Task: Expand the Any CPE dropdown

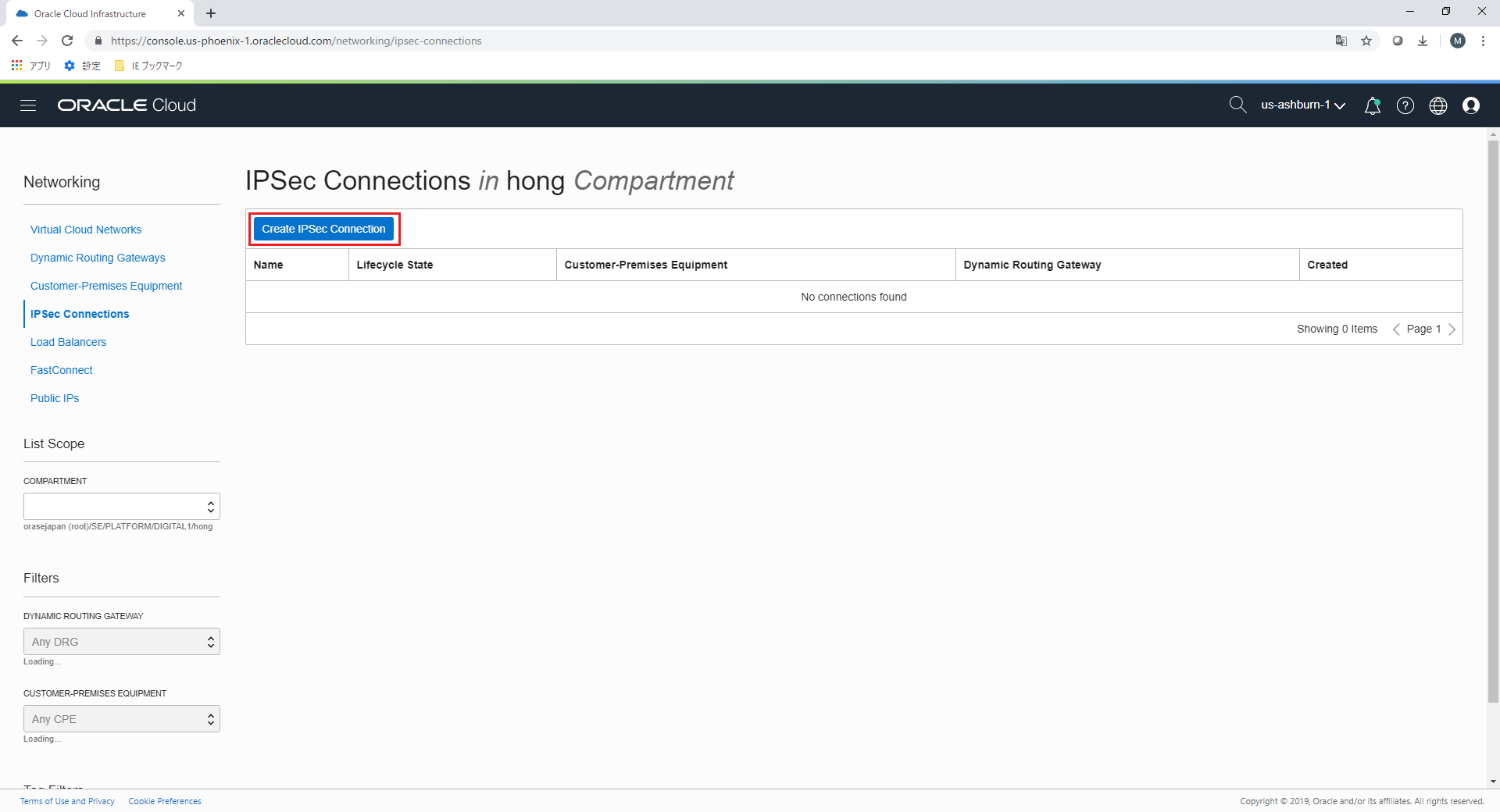Action: [121, 718]
